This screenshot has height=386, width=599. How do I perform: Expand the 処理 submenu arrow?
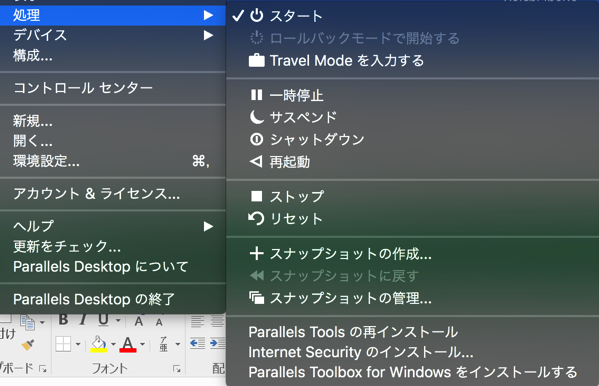[x=208, y=15]
